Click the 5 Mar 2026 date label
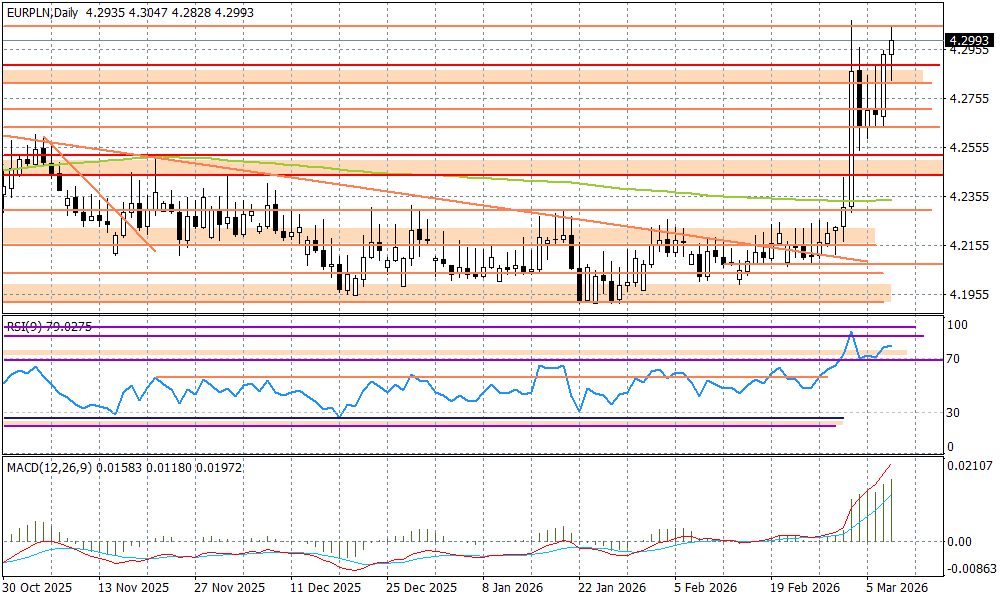The image size is (1000, 600). click(895, 588)
